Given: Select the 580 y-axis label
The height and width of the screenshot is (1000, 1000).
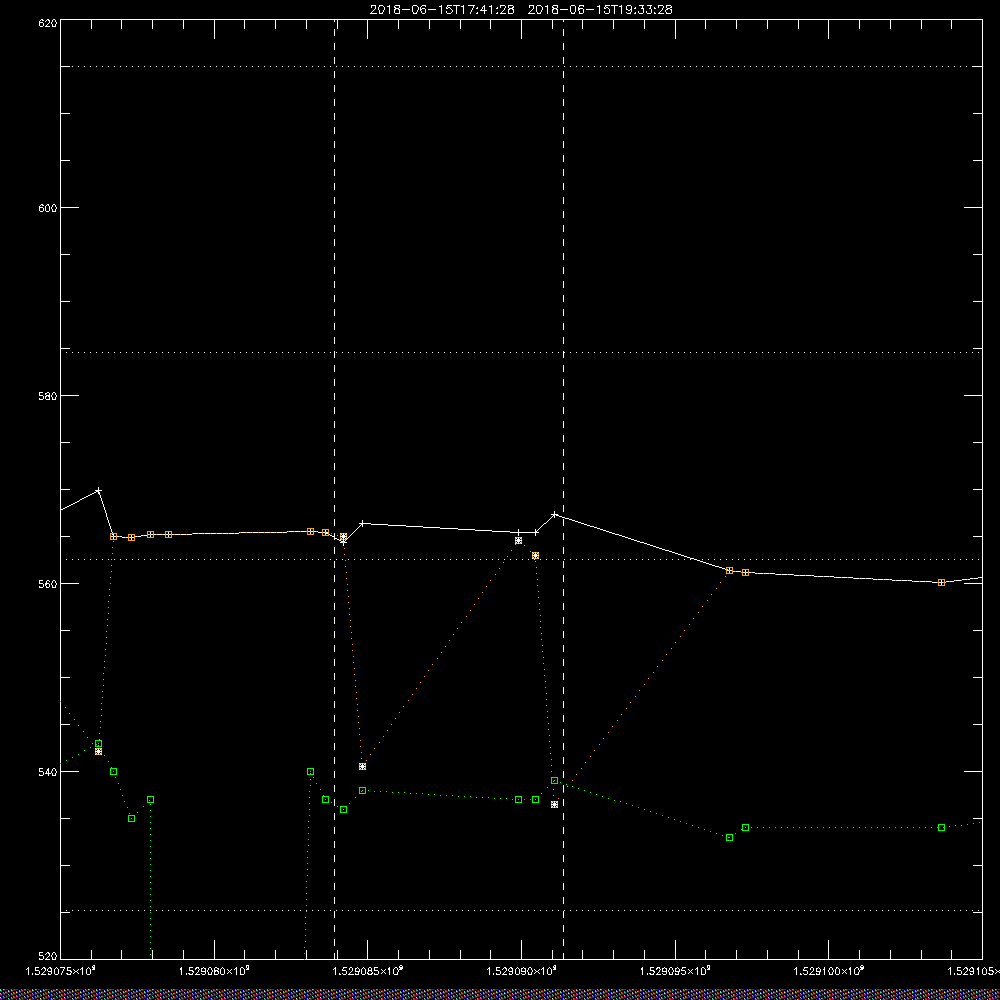Looking at the screenshot, I should [48, 395].
